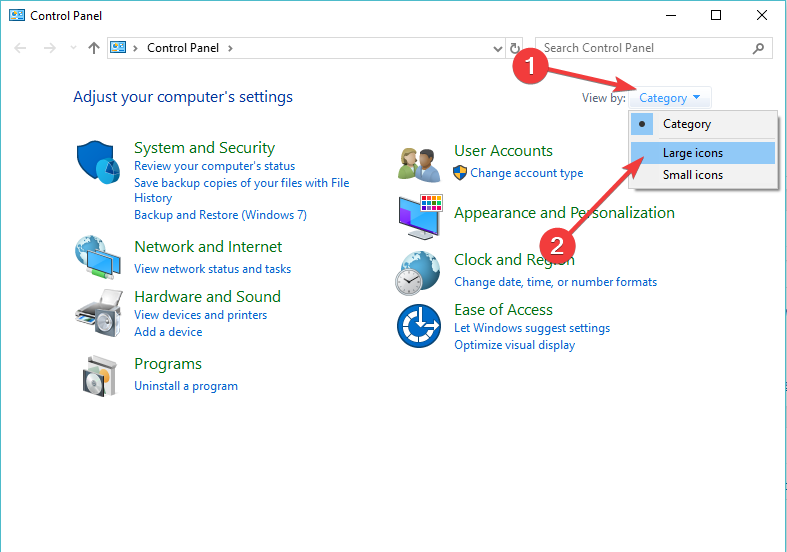Click View devices and printers

pyautogui.click(x=200, y=315)
